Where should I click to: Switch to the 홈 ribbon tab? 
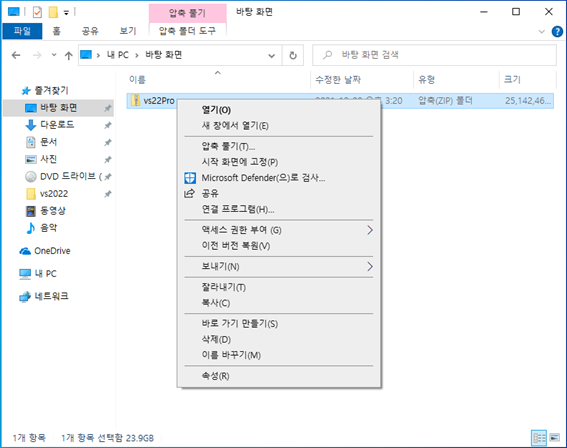pos(56,31)
